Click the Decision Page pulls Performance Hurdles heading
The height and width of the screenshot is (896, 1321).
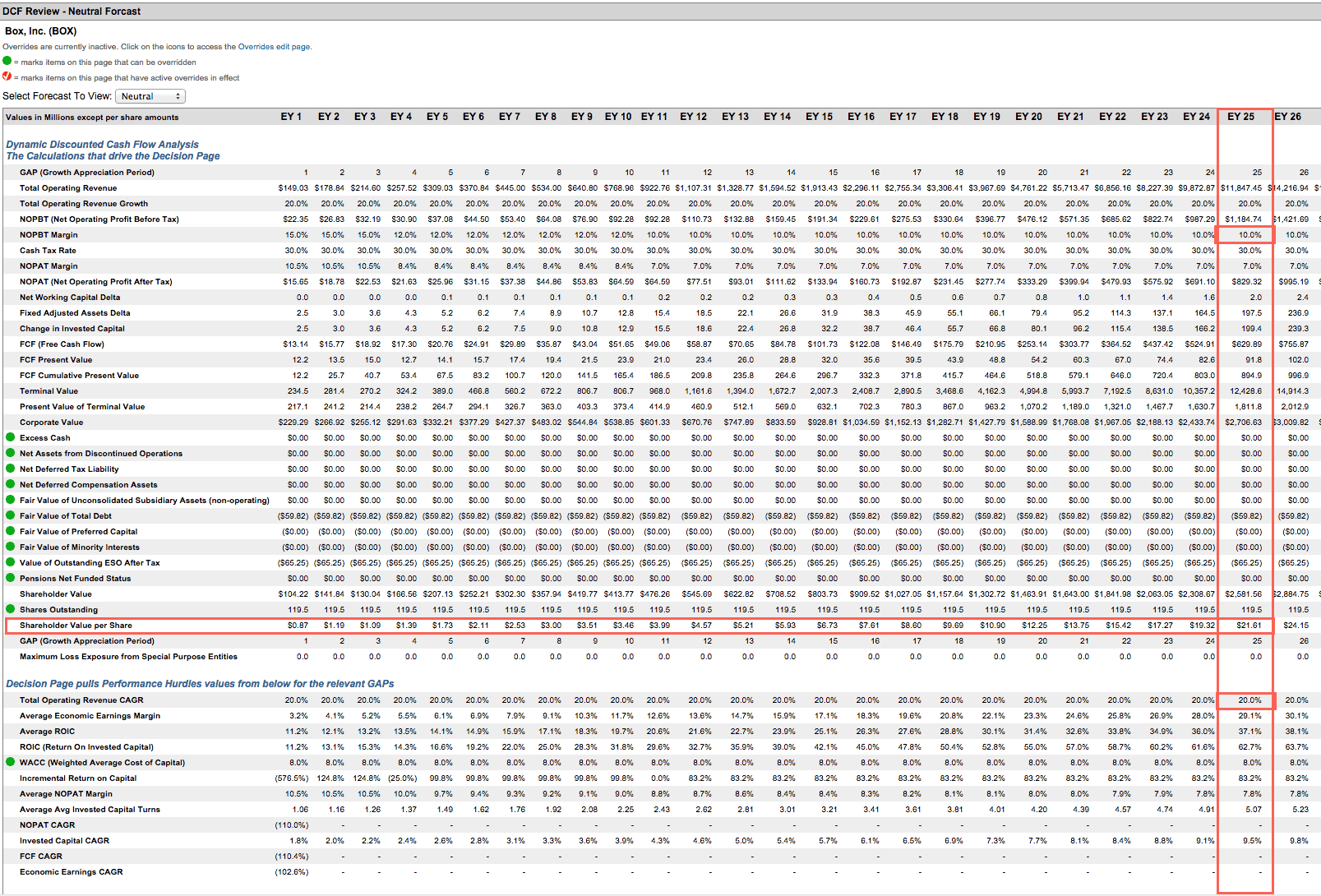tap(200, 684)
